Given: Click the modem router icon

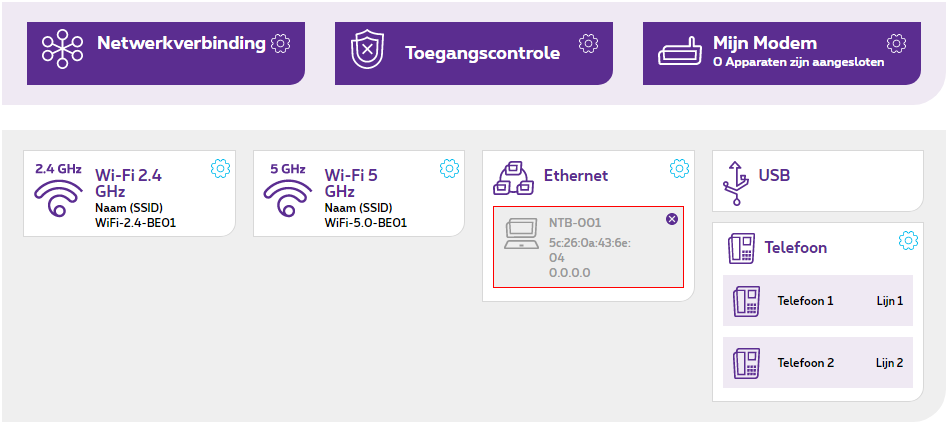Looking at the screenshot, I should tap(681, 51).
